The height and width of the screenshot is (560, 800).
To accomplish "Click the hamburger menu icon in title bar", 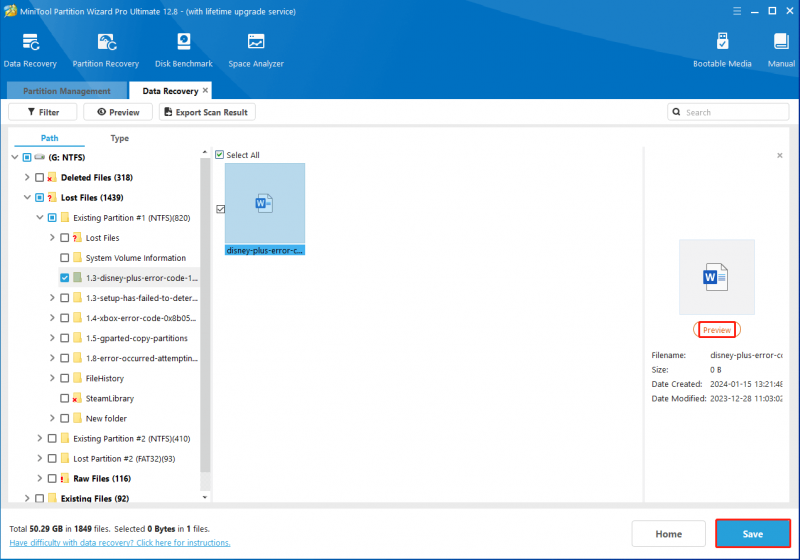I will 737,11.
